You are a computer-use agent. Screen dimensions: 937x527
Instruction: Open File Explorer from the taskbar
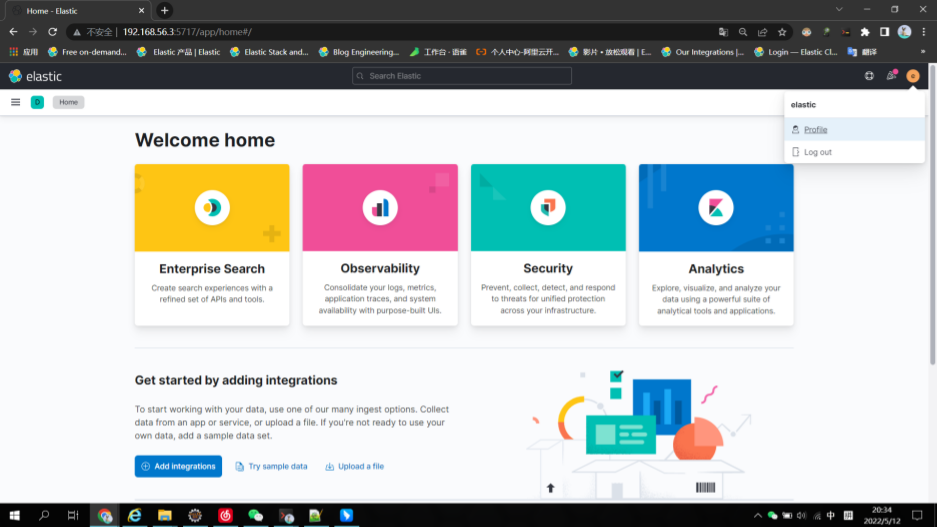click(164, 515)
